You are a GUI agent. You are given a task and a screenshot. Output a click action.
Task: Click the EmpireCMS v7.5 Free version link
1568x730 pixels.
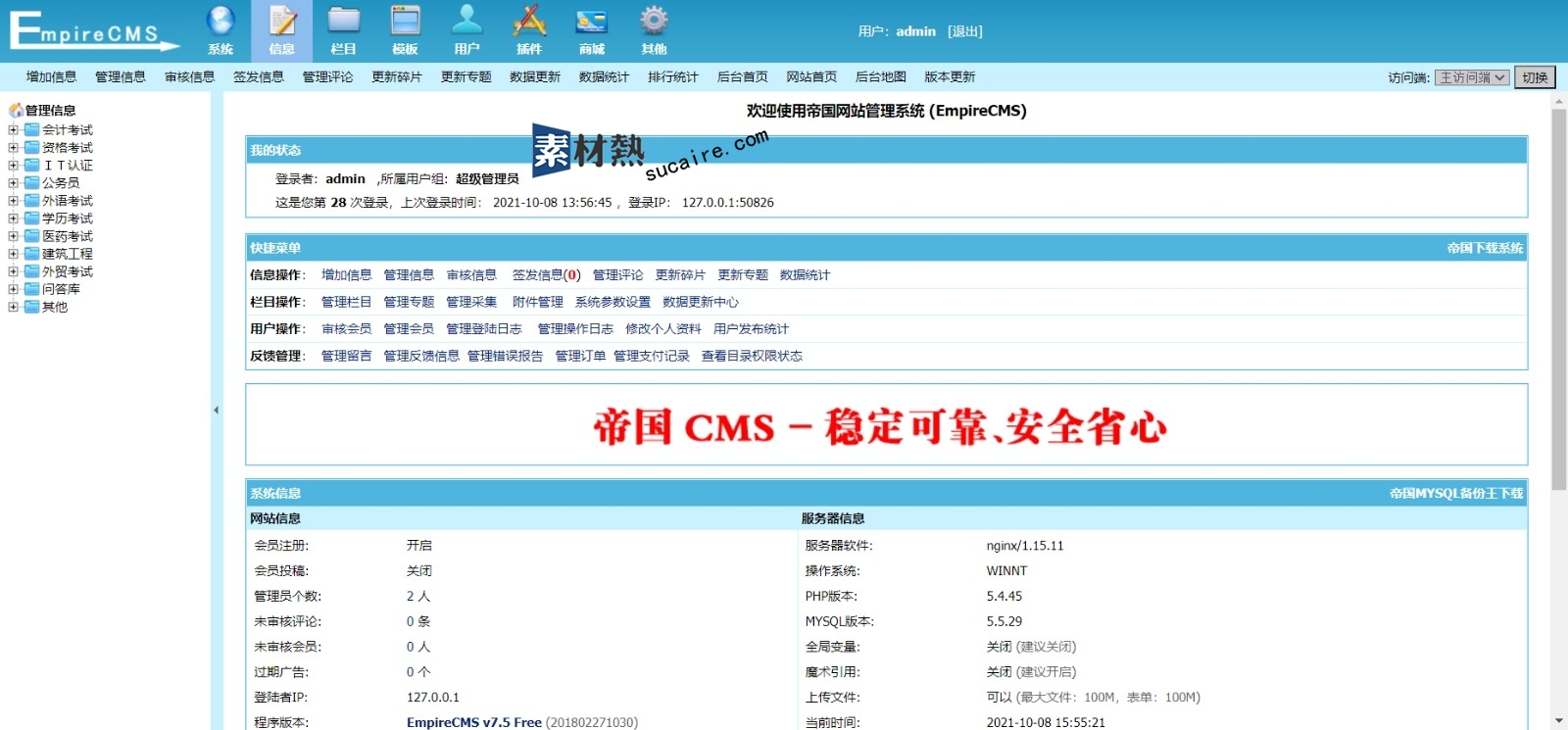474,722
